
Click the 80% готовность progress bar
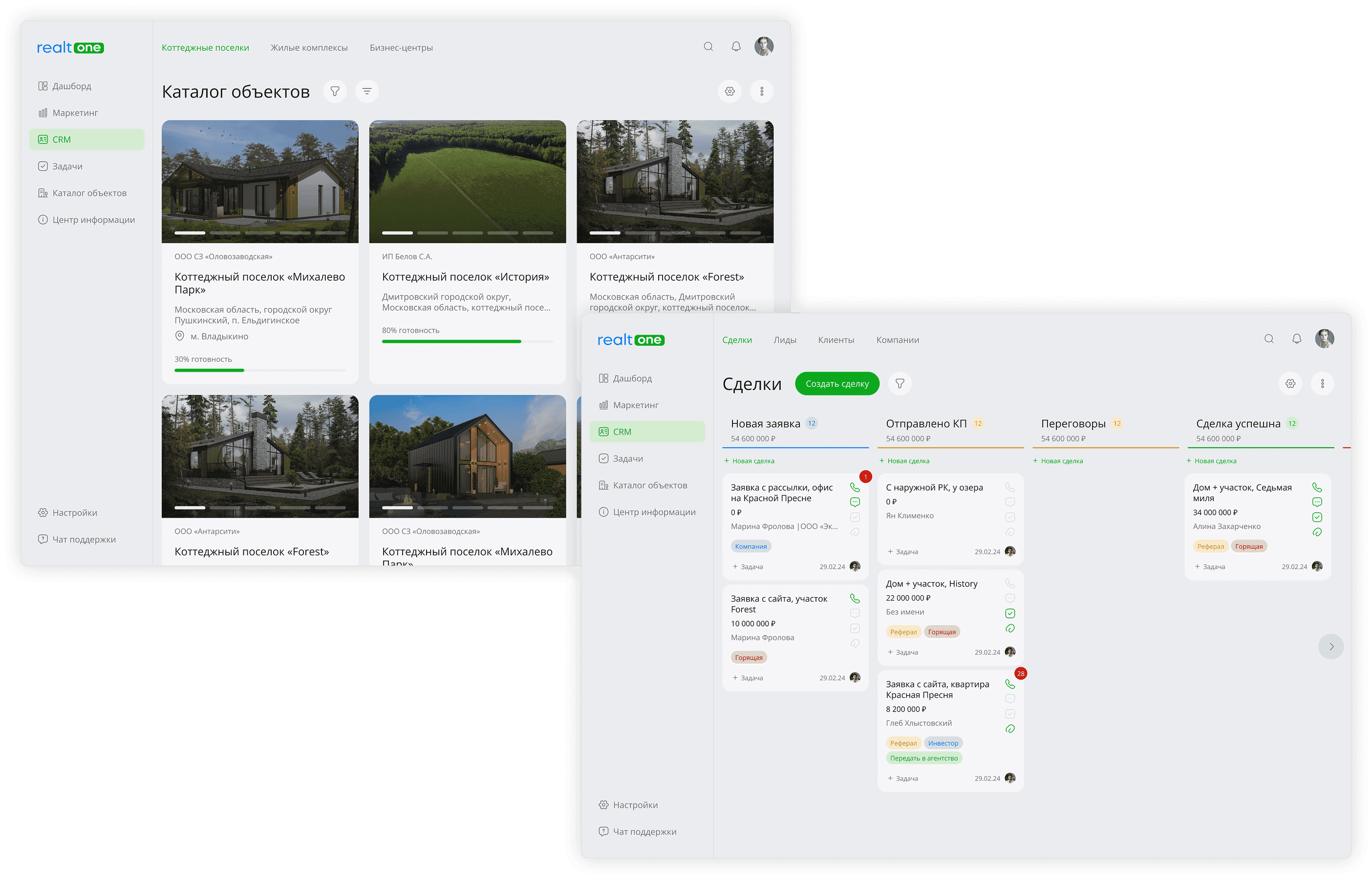[467, 341]
